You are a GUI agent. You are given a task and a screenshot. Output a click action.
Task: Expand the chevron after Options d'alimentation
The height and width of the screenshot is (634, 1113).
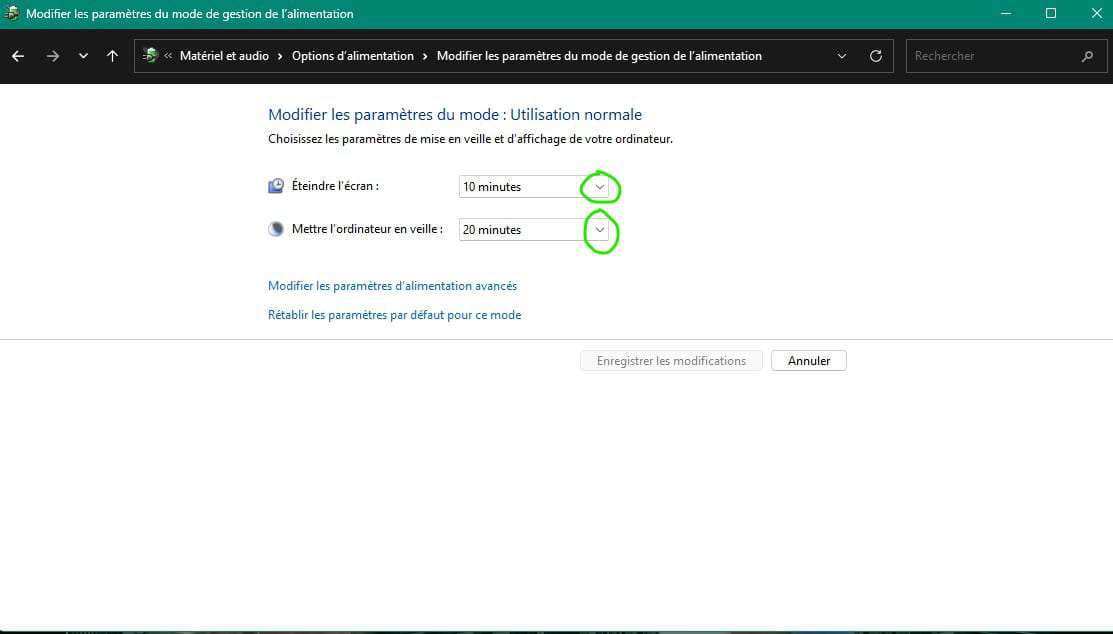(425, 56)
